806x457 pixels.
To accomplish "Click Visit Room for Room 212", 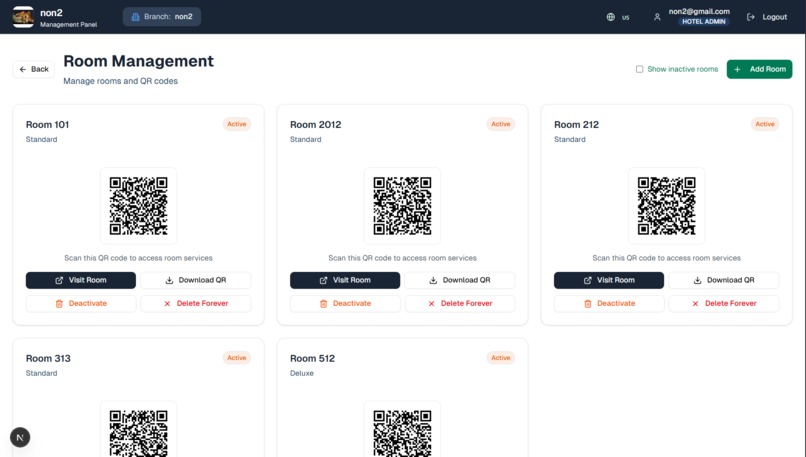I will point(609,280).
